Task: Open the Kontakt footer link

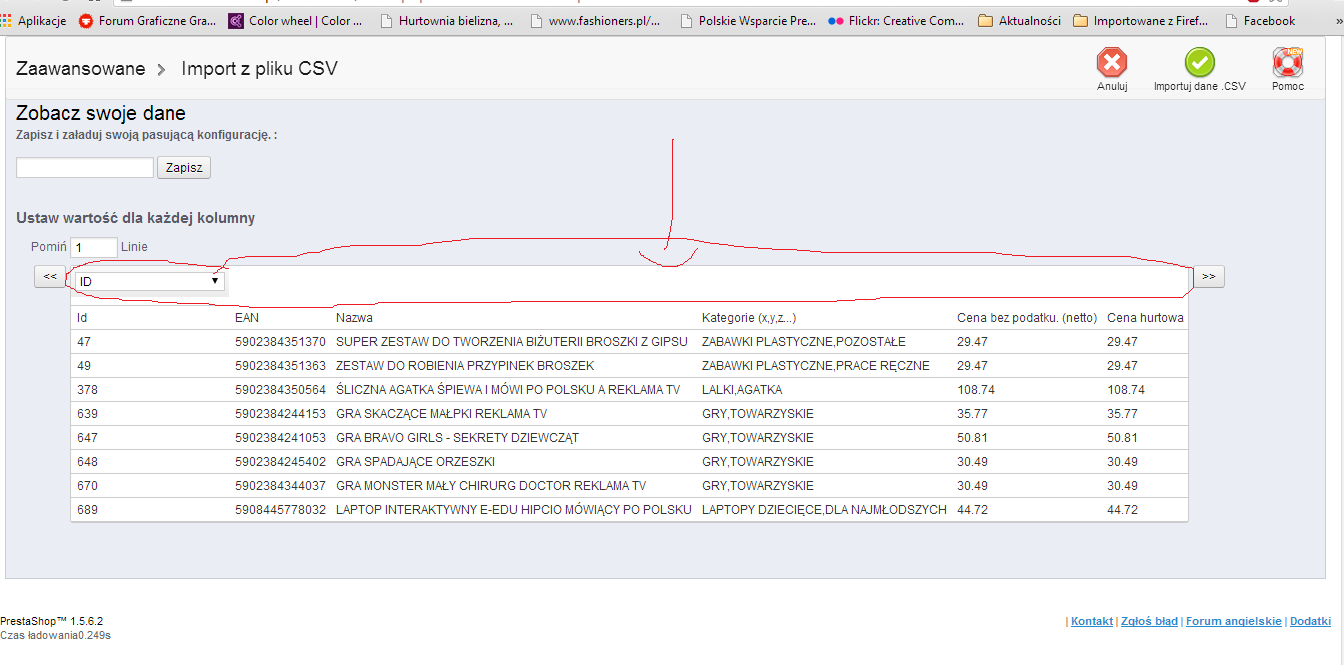Action: 1092,621
